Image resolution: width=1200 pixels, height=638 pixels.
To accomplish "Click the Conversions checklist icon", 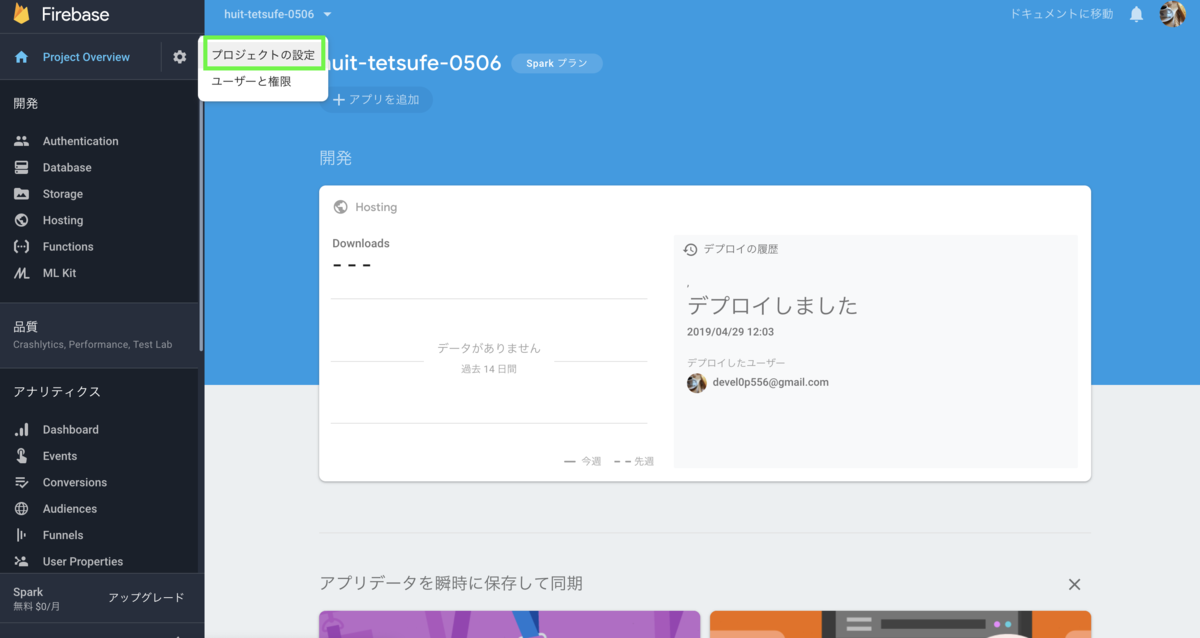I will pos(21,482).
